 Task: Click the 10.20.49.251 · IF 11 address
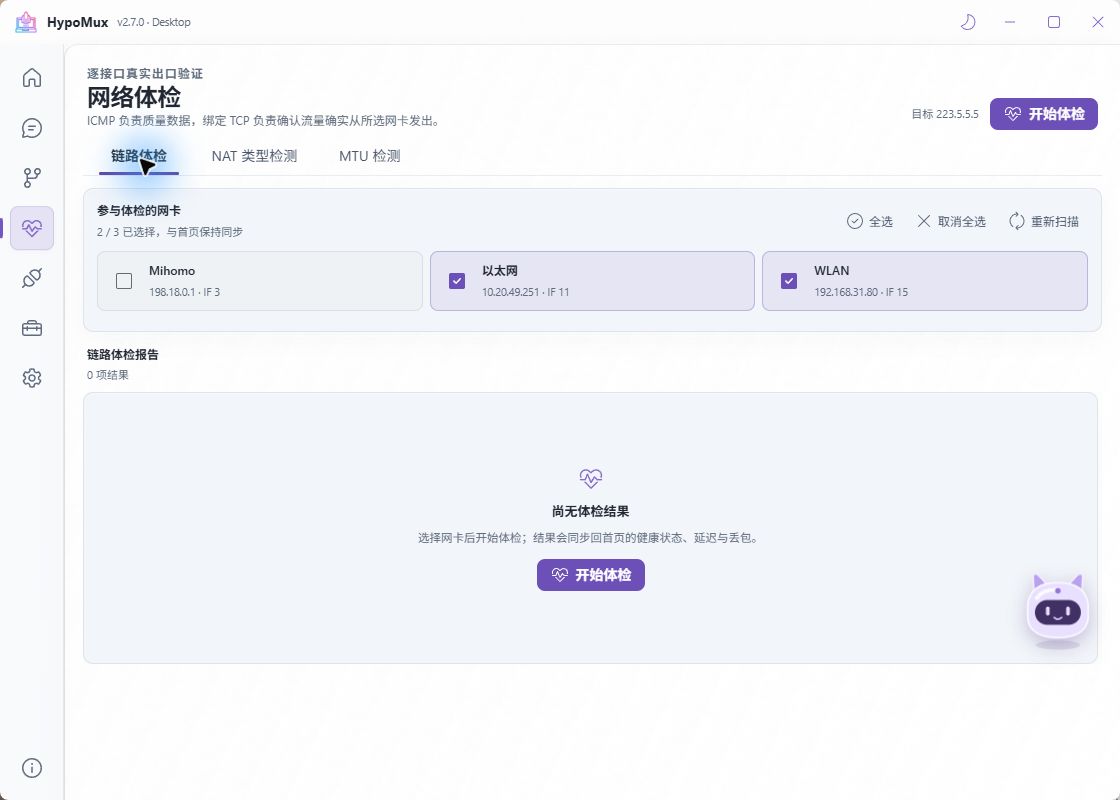[x=525, y=292]
